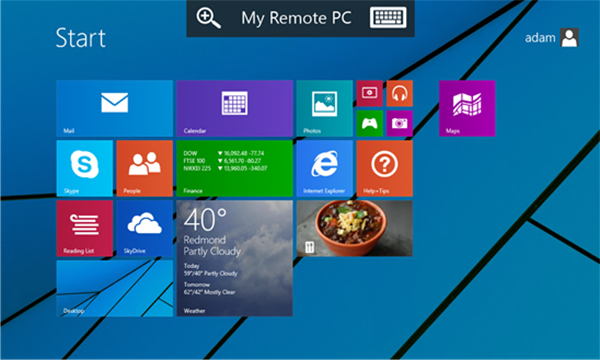
Task: Click the zoom magnifier in connection bar
Action: [x=208, y=18]
